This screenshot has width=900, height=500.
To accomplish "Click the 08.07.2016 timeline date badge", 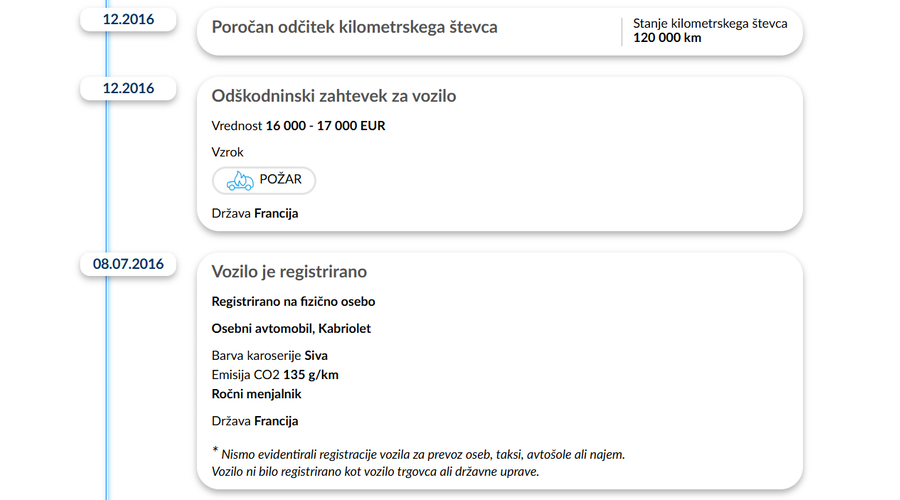I will click(x=128, y=264).
